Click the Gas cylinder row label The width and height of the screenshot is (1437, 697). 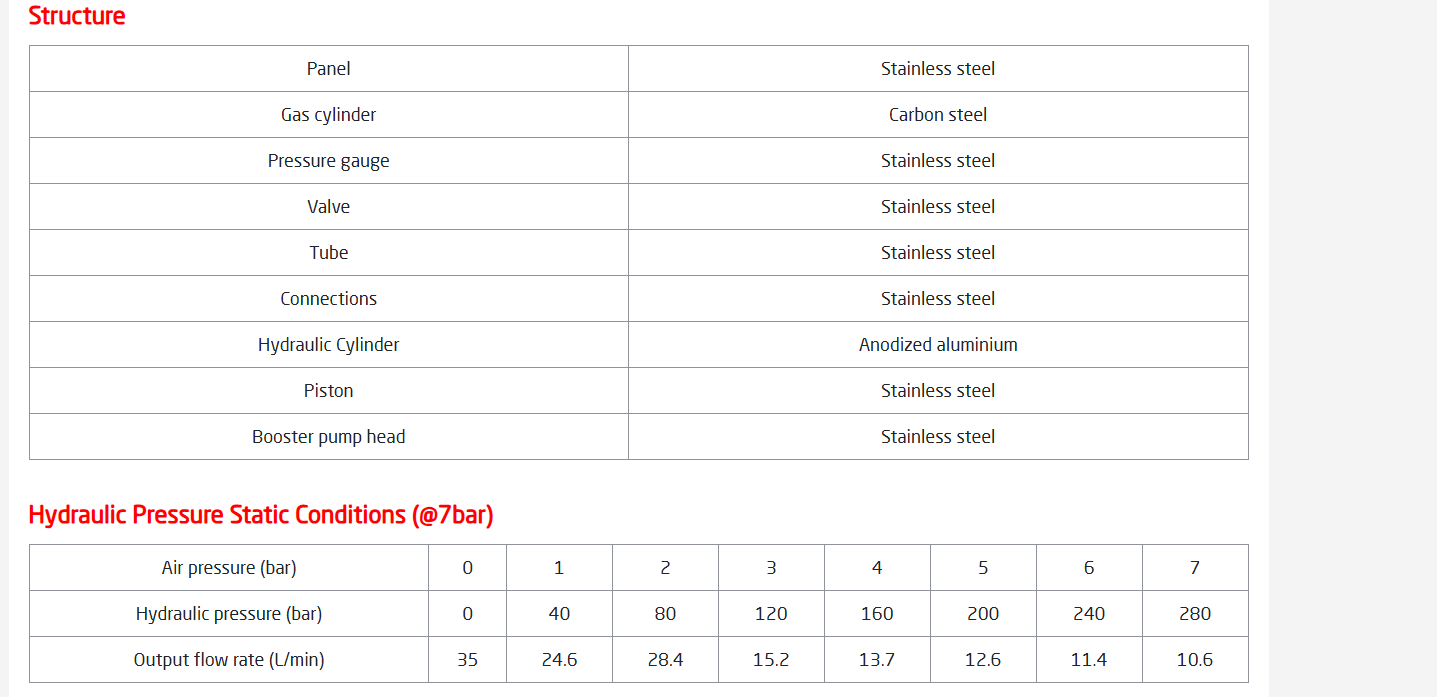coord(329,115)
